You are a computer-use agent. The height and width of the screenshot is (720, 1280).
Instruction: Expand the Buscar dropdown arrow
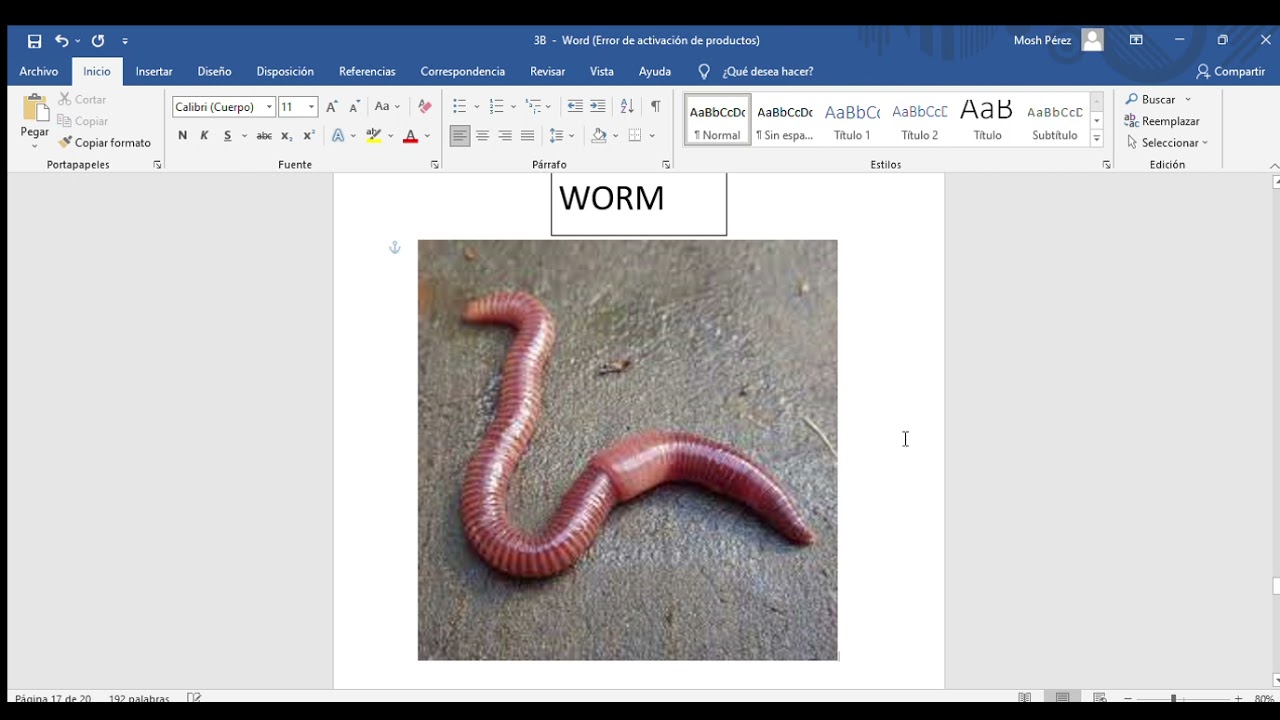(x=1188, y=100)
